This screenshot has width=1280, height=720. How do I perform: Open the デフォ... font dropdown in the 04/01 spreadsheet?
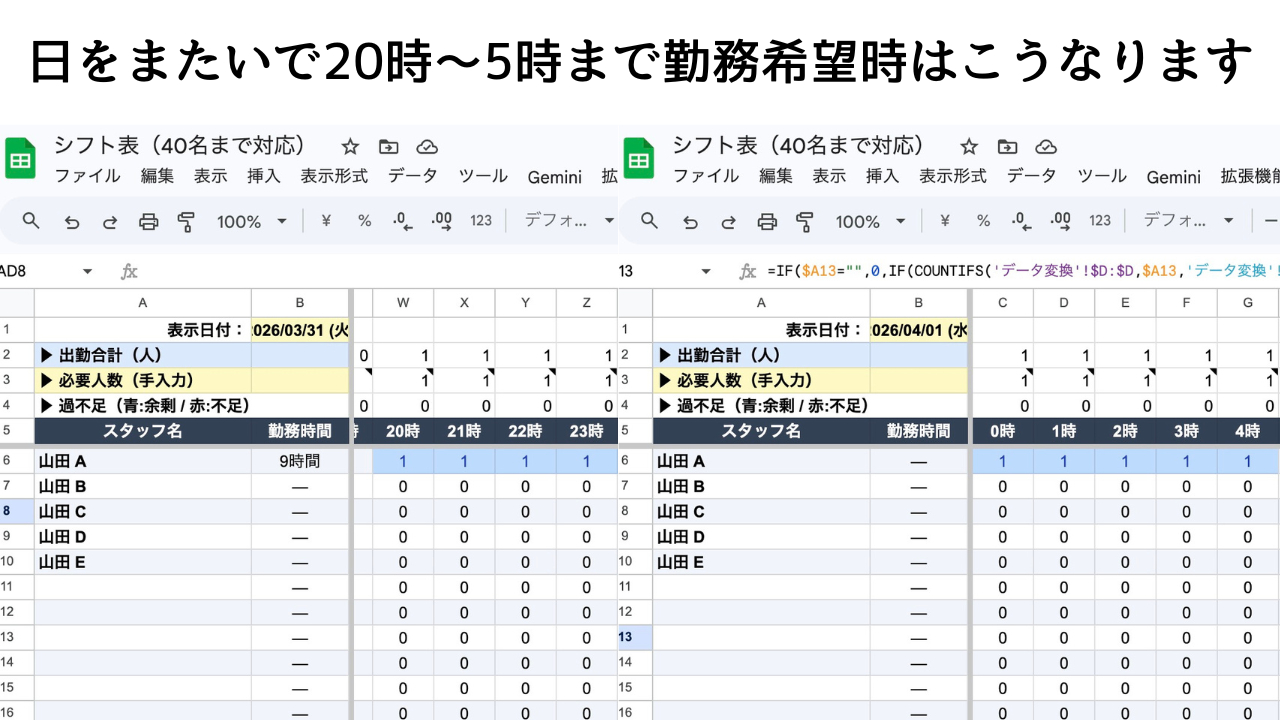pos(1188,221)
